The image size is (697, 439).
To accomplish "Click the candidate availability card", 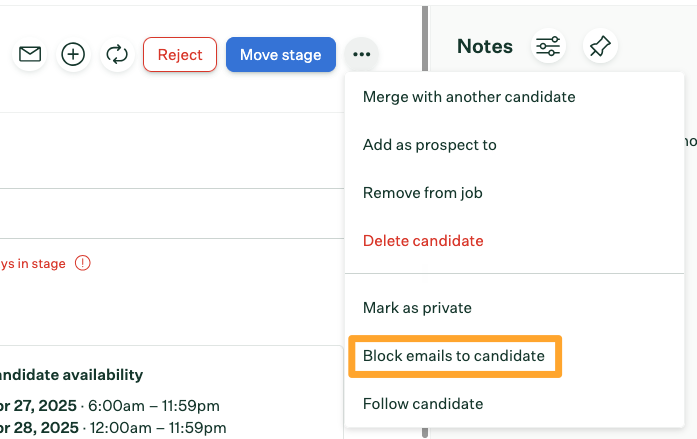I will coord(171,393).
